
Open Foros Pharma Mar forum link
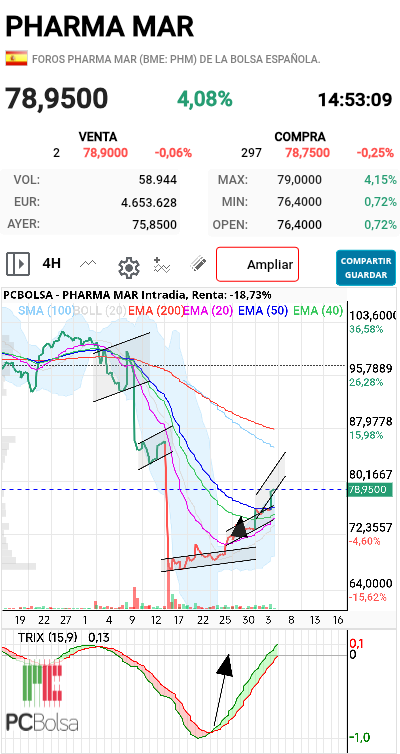click(x=176, y=60)
